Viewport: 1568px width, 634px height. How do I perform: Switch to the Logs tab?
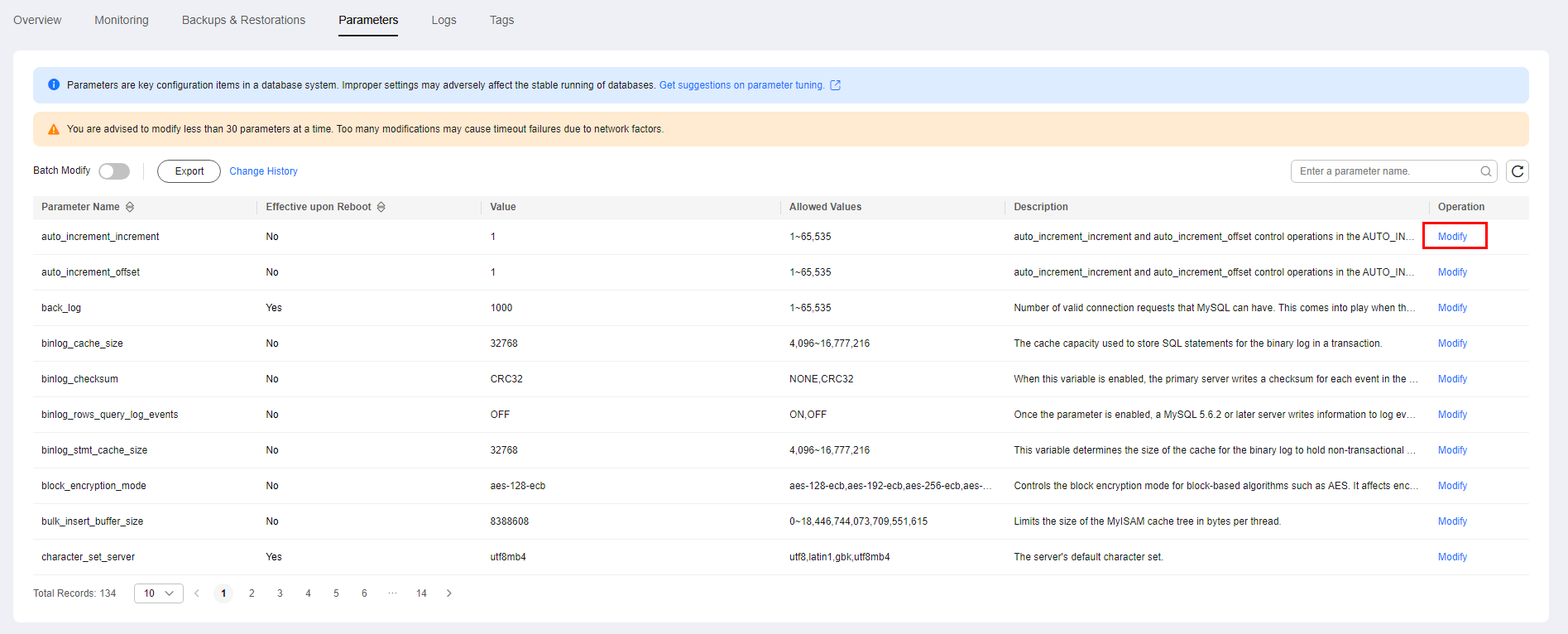click(x=444, y=20)
